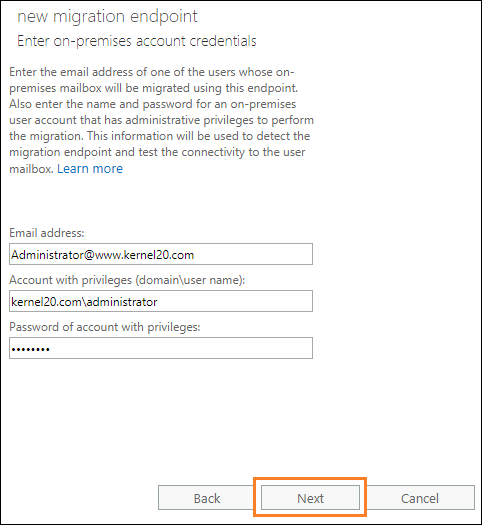This screenshot has width=482, height=525.
Task: Click the password field with dots
Action: coord(161,348)
